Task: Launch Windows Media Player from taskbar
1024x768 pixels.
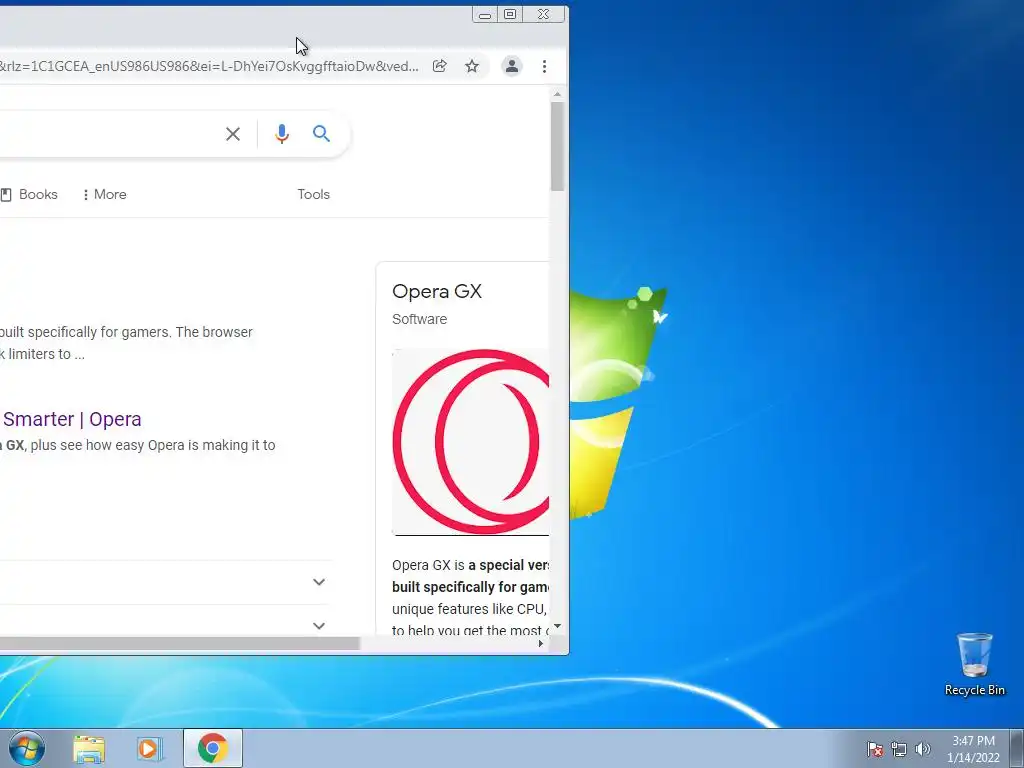Action: coord(150,748)
